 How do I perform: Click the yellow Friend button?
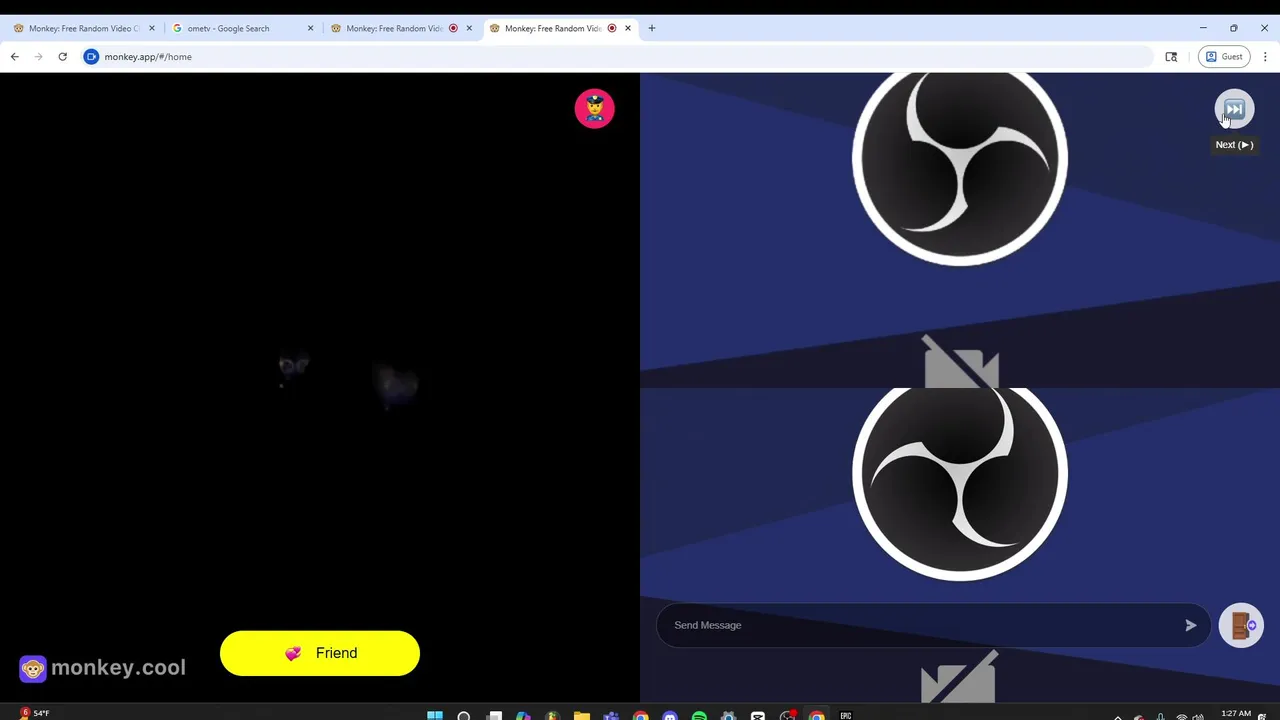320,653
